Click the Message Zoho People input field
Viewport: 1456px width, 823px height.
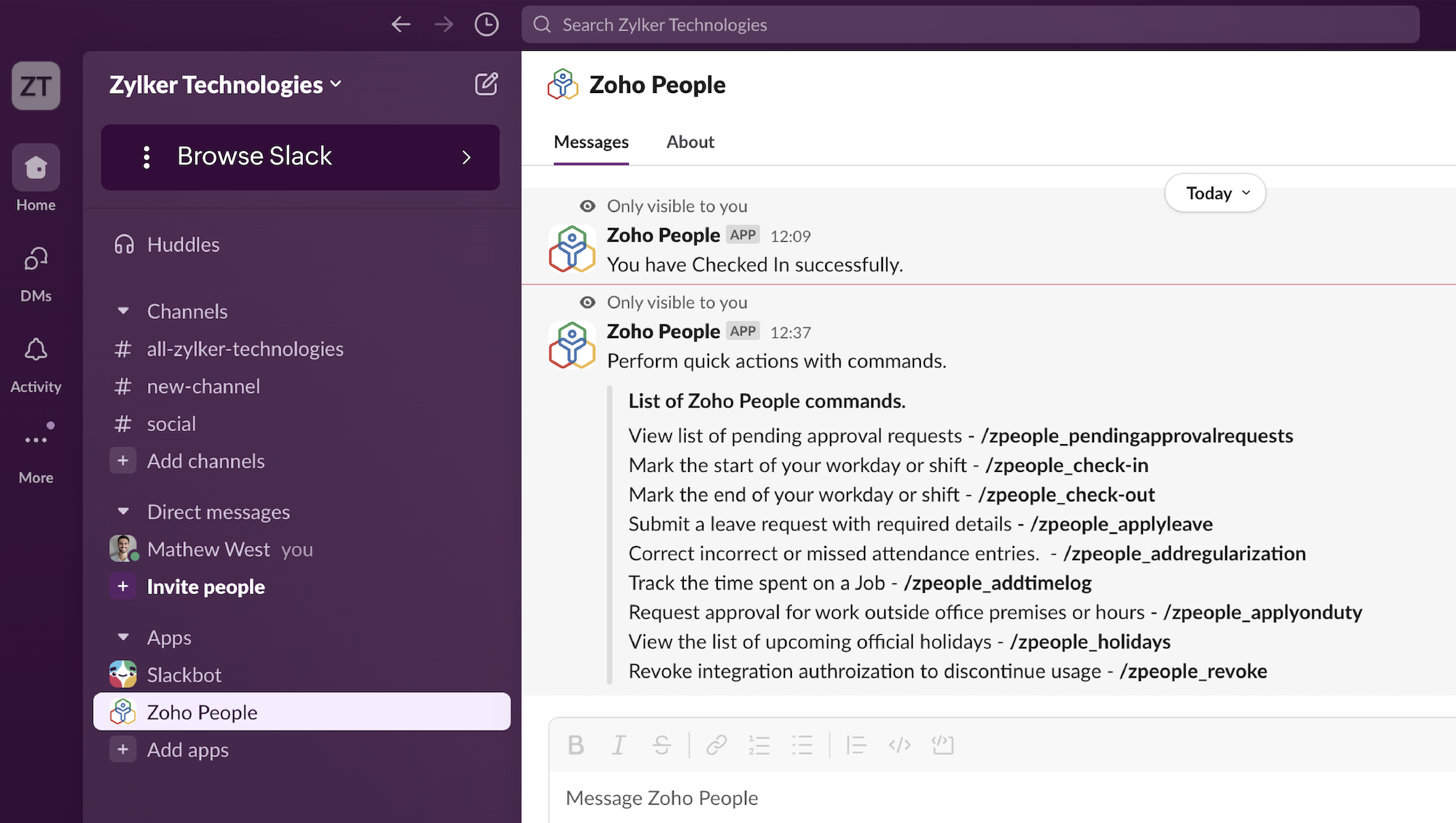pyautogui.click(x=951, y=798)
